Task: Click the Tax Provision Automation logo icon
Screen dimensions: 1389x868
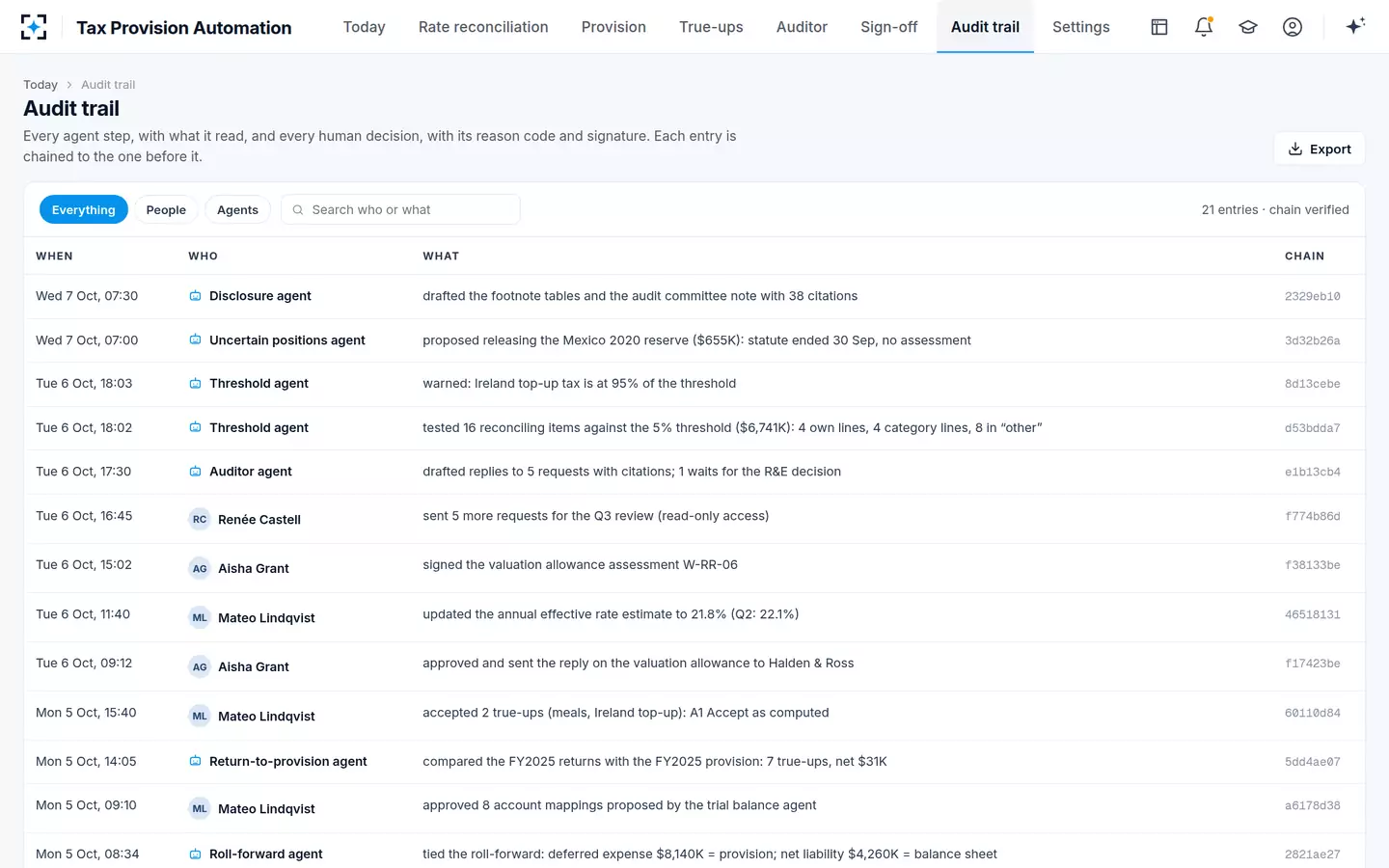Action: click(34, 27)
